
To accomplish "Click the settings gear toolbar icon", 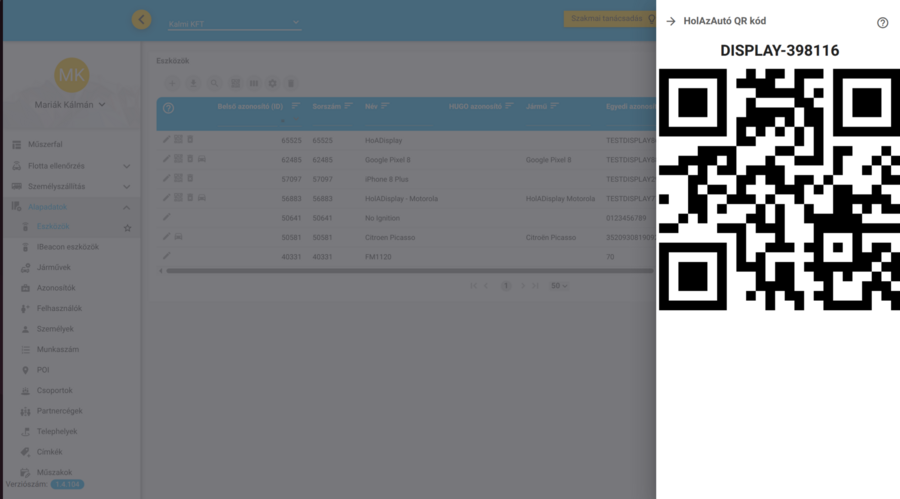I will tap(273, 83).
